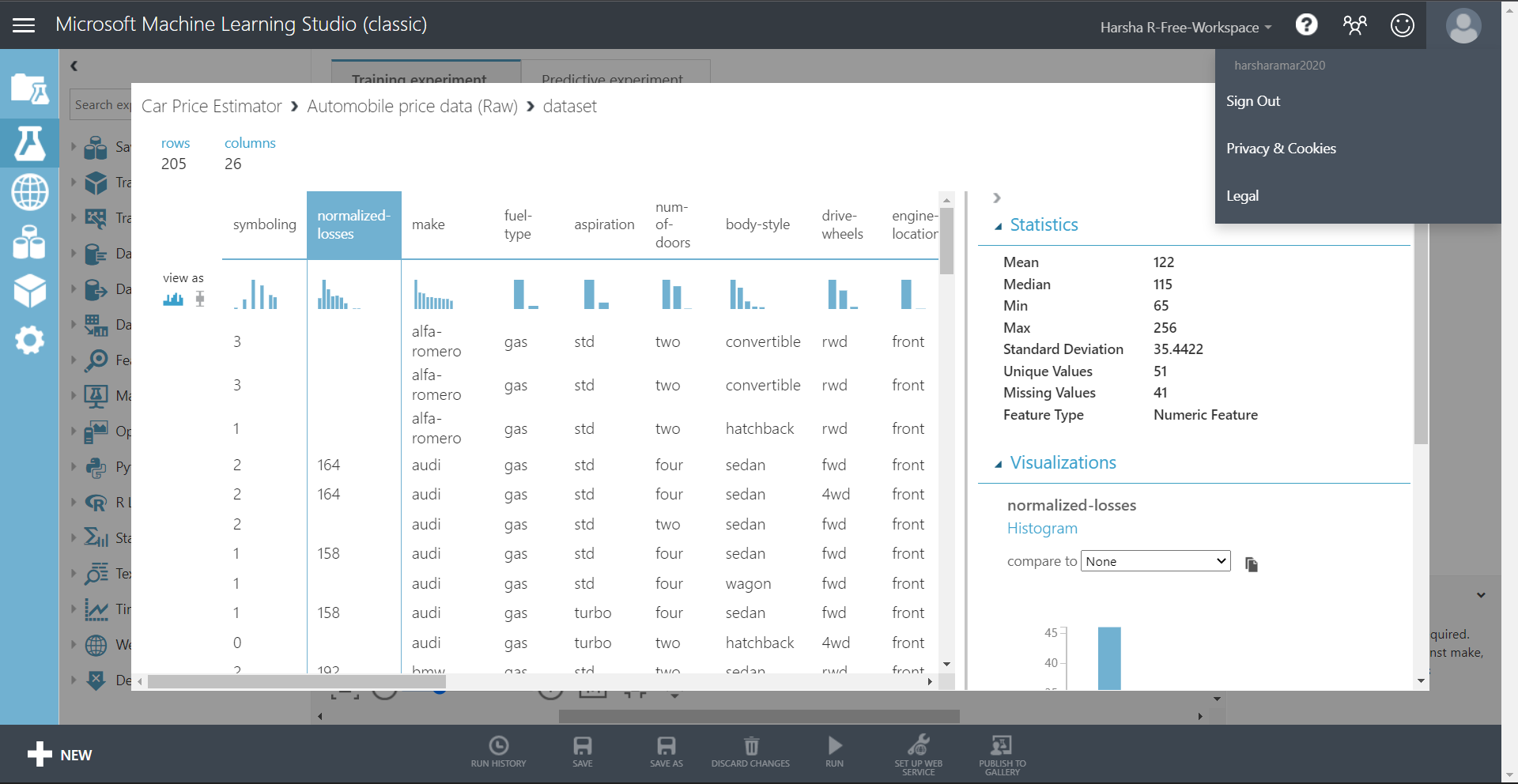Click Automobile price data (Raw) breadcrumb
The image size is (1518, 784).
(412, 106)
